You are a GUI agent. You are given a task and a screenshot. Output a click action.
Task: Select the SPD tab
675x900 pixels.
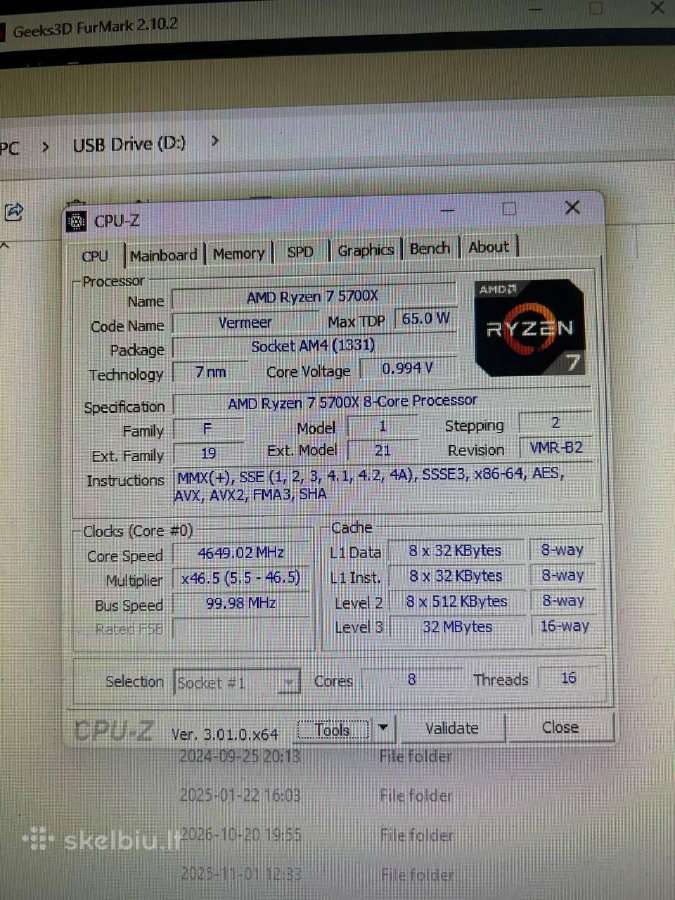point(300,251)
